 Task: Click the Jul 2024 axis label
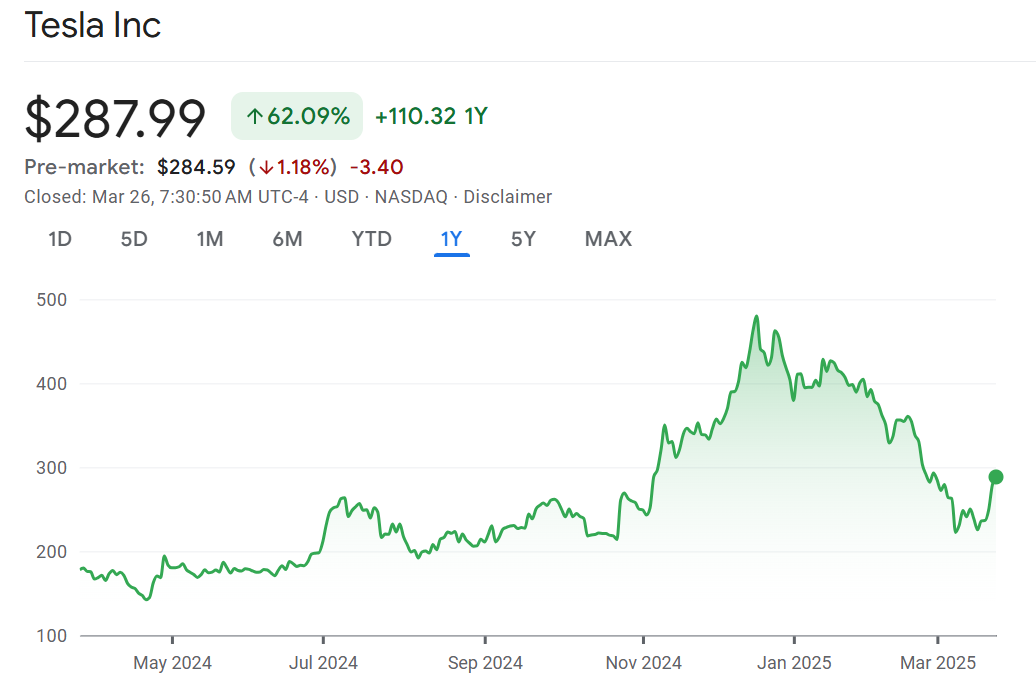pos(324,663)
